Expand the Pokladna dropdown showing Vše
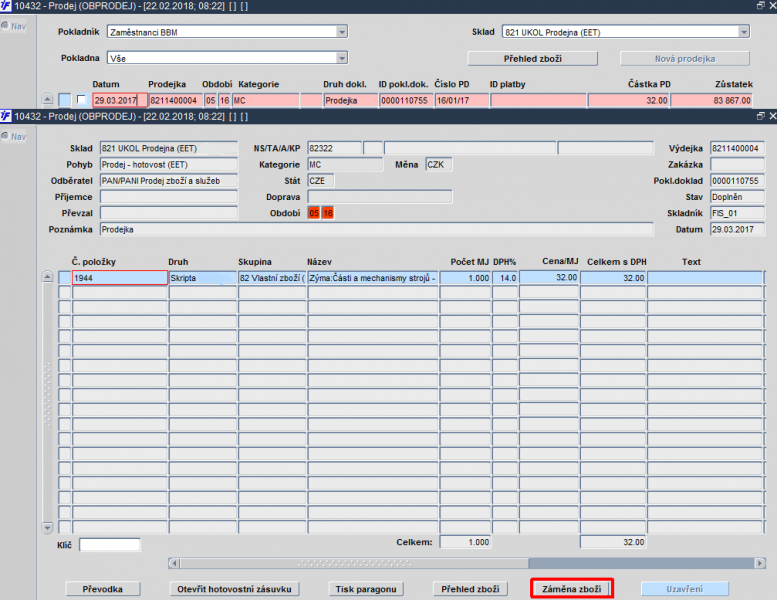The height and width of the screenshot is (600, 777). [341, 58]
